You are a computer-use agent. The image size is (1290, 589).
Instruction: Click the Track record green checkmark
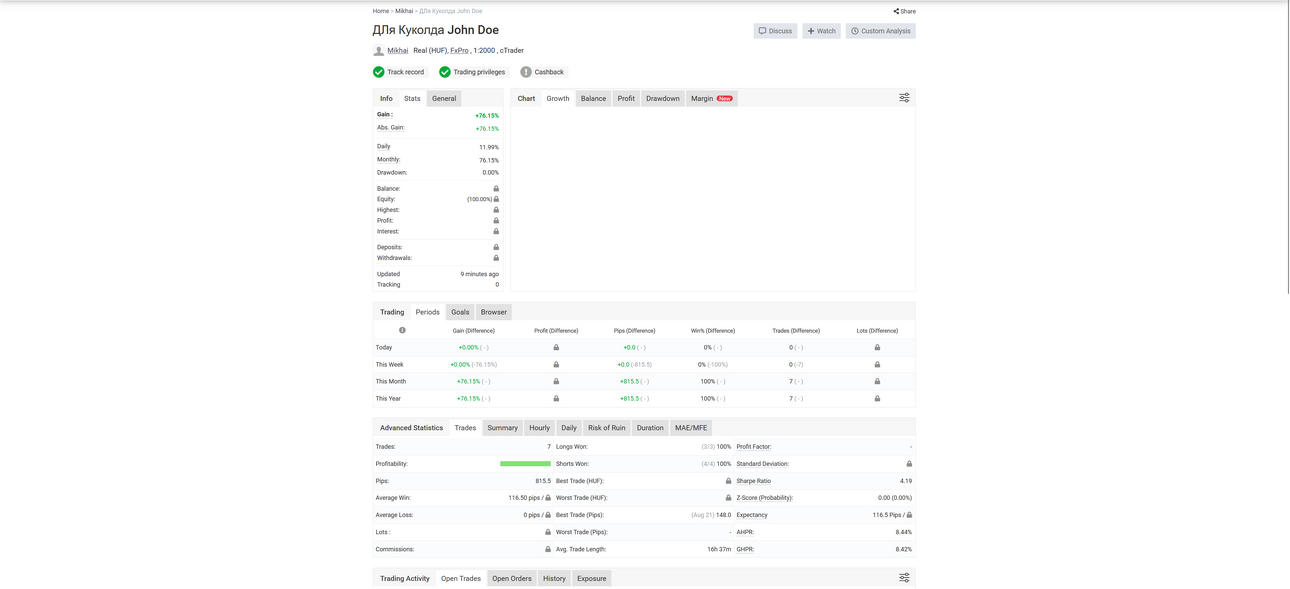pos(379,72)
